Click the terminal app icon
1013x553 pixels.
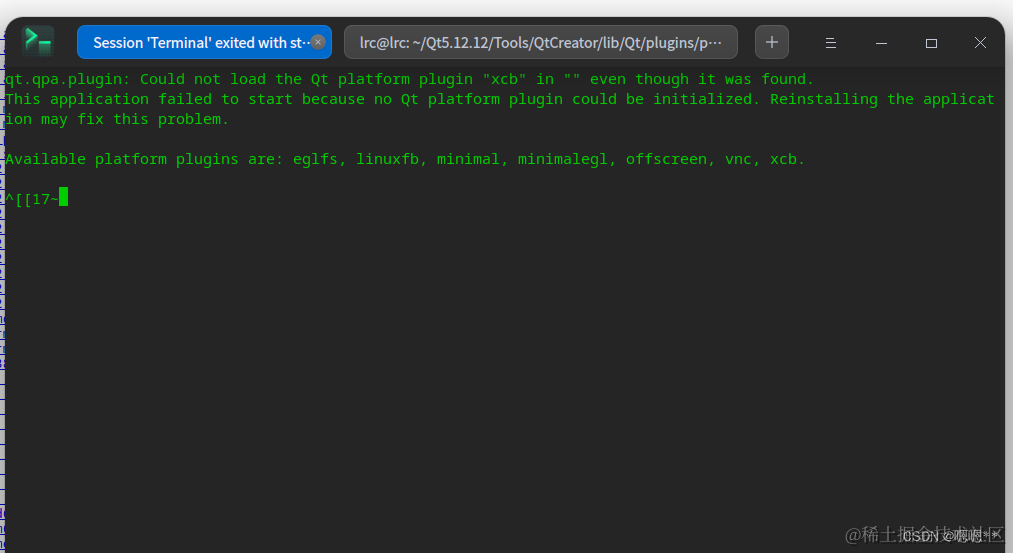(x=37, y=42)
